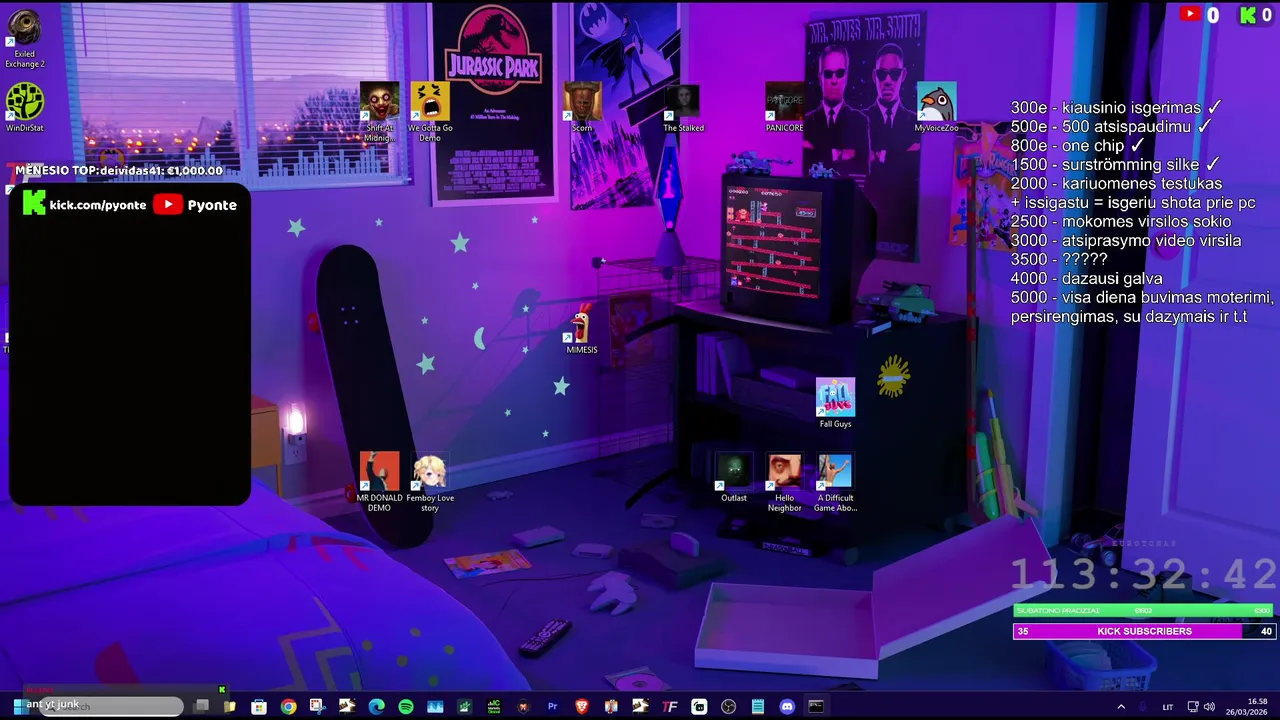Open Brave browser from the taskbar

pos(581,707)
